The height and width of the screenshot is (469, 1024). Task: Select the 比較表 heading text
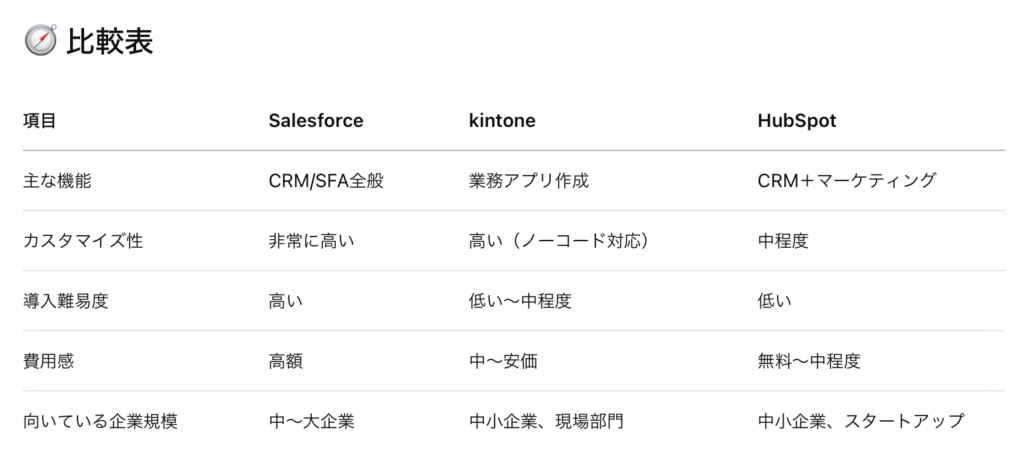pyautogui.click(x=110, y=41)
